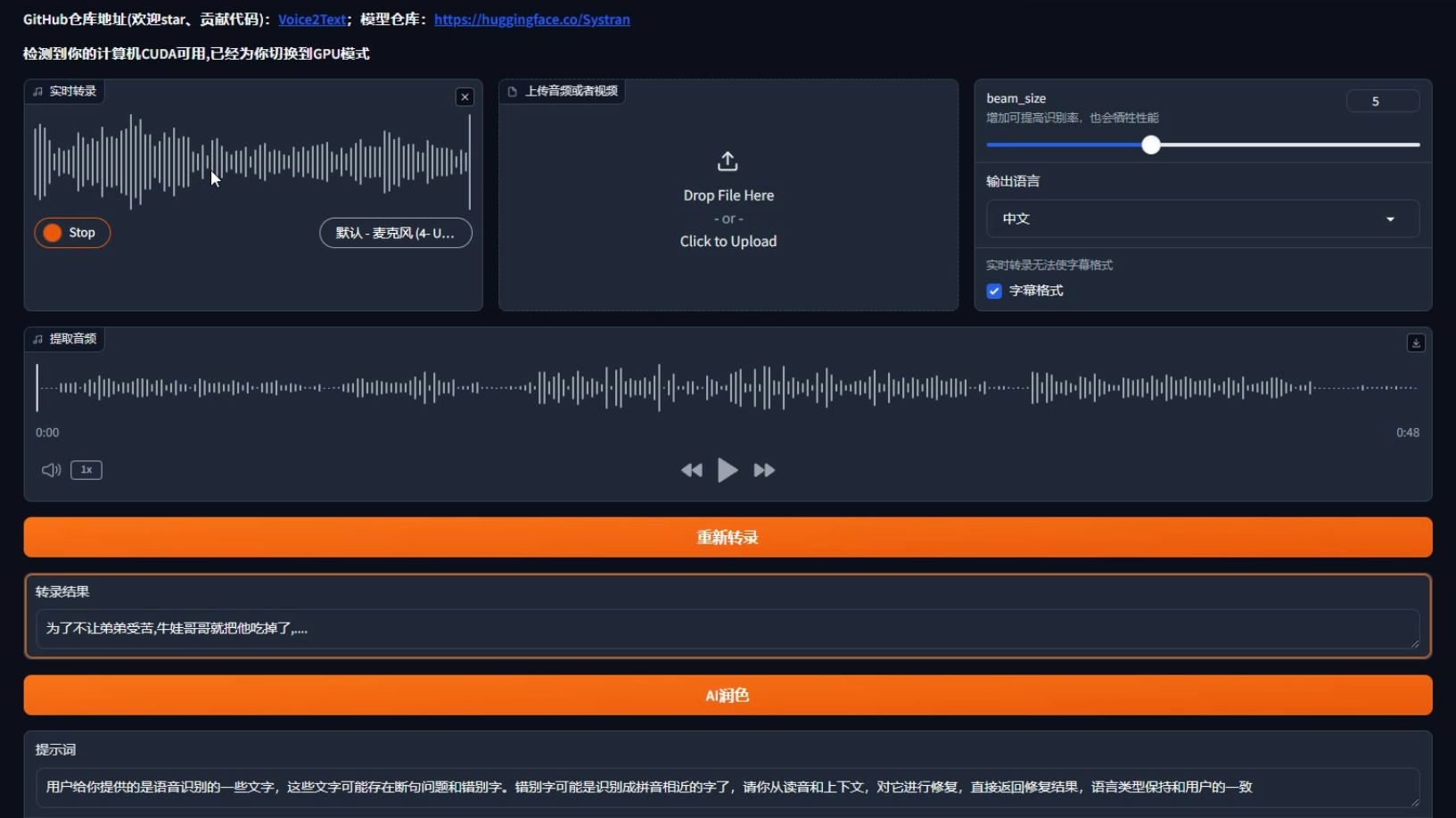Screen dimensions: 1456x818
Task: Fast-forward the audio playback
Action: (x=764, y=470)
